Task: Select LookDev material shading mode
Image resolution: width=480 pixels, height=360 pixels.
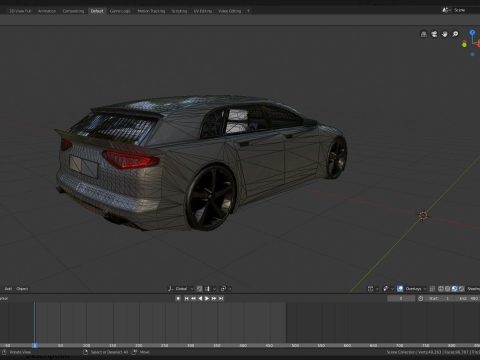Action: pos(455,289)
